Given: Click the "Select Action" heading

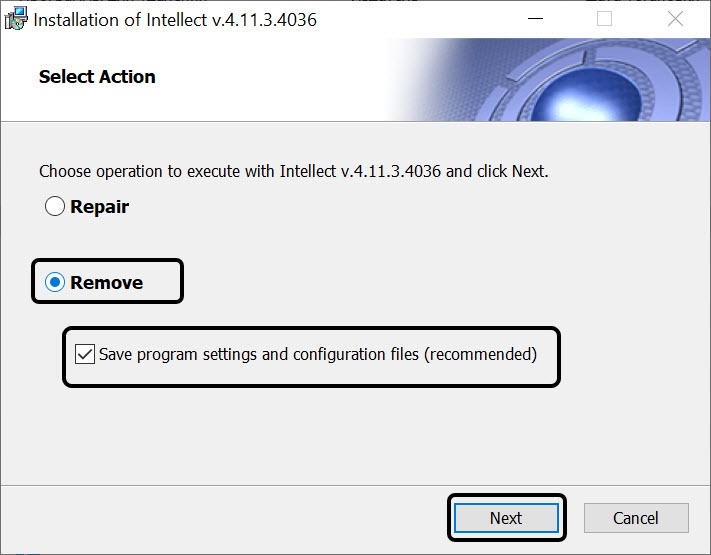Looking at the screenshot, I should coord(97,77).
